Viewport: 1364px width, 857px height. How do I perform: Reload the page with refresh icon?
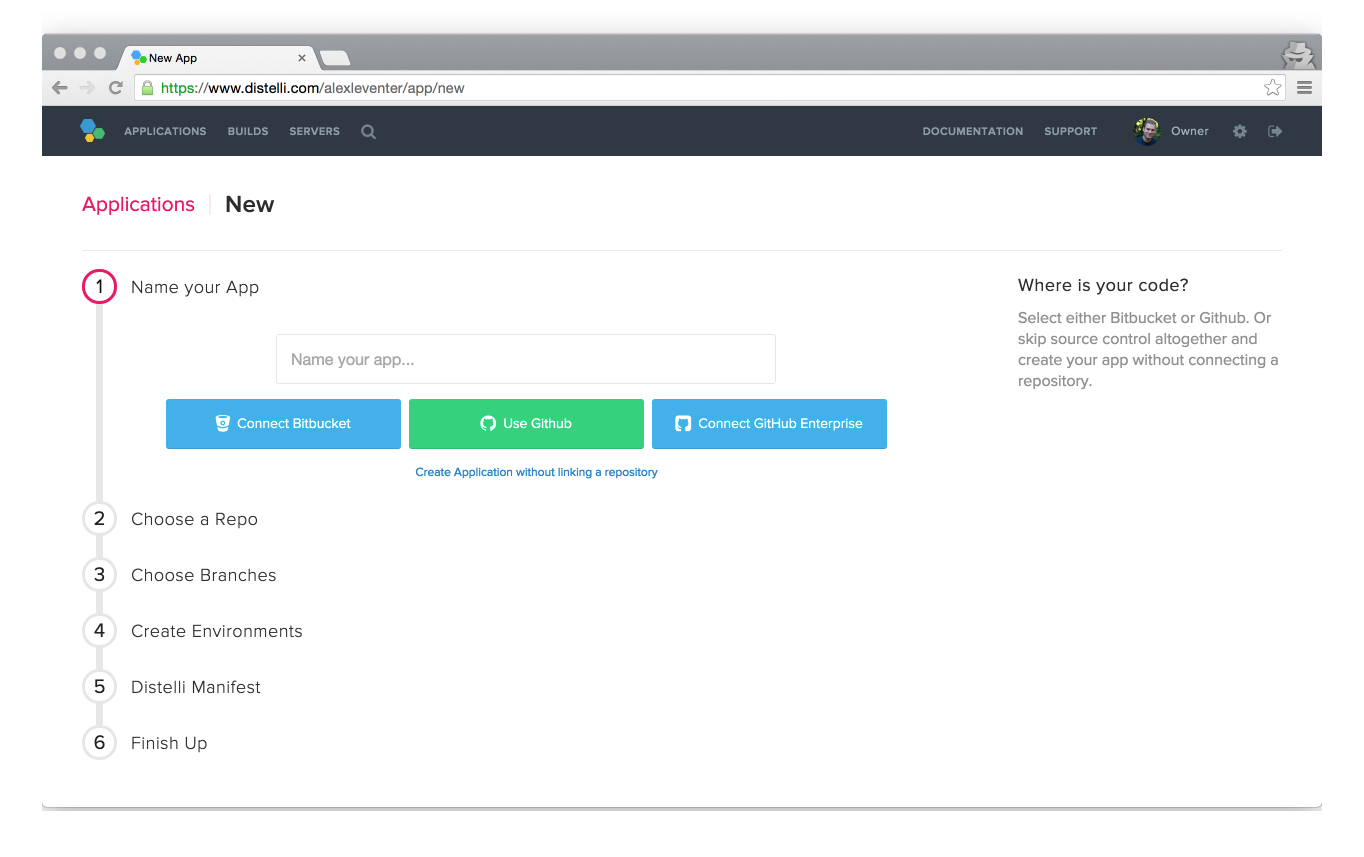coord(116,88)
